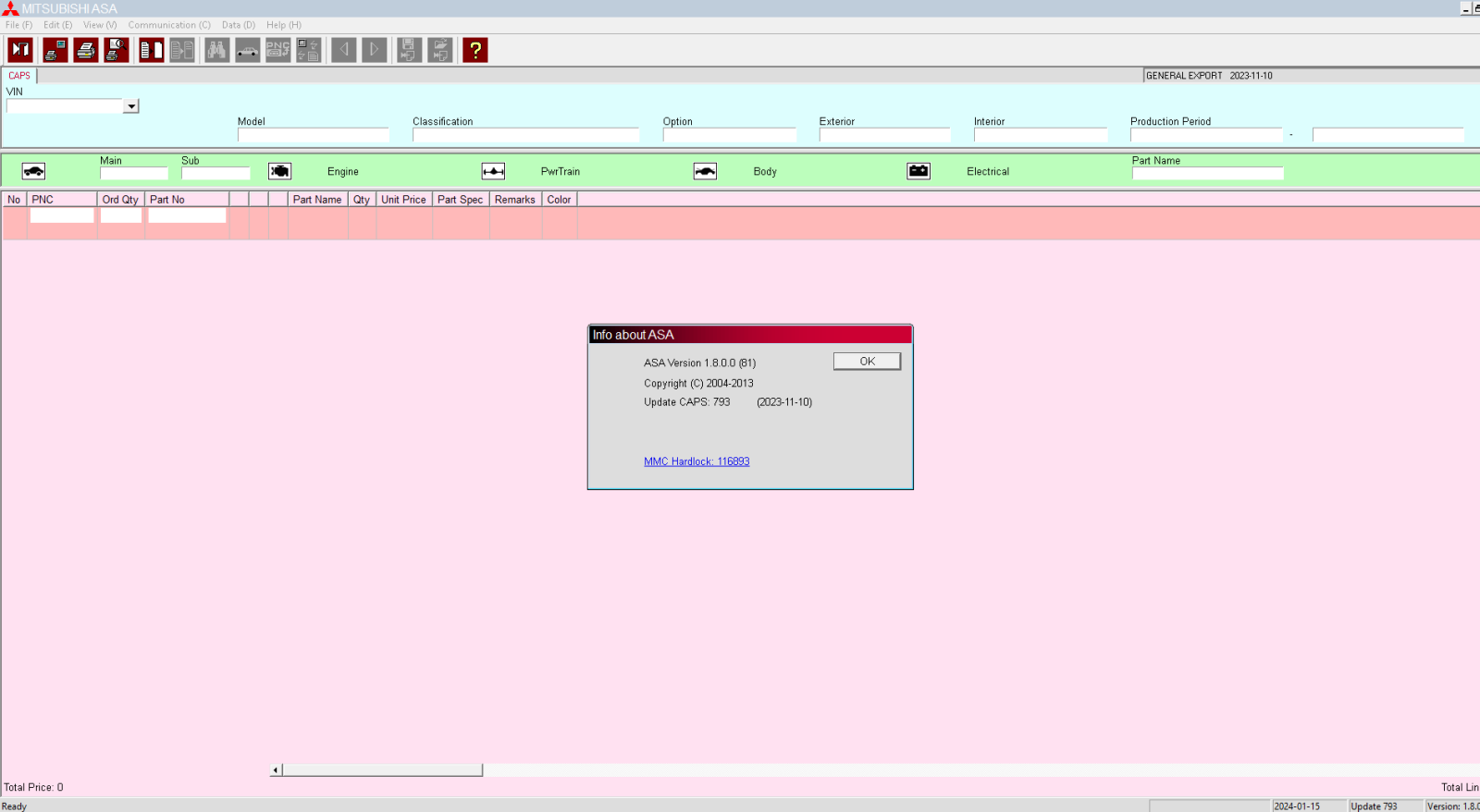Click the Part No cell input
Image resolution: width=1480 pixels, height=812 pixels.
(187, 215)
